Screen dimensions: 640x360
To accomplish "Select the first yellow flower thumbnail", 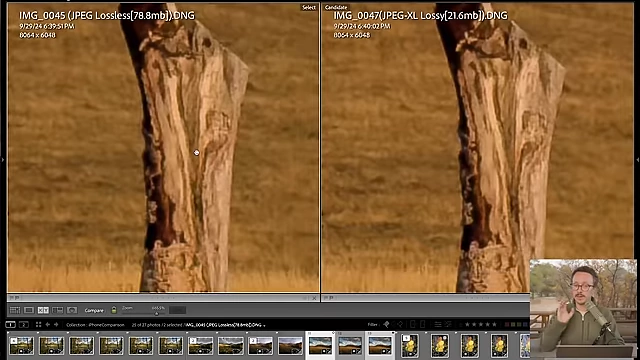I will coord(410,345).
